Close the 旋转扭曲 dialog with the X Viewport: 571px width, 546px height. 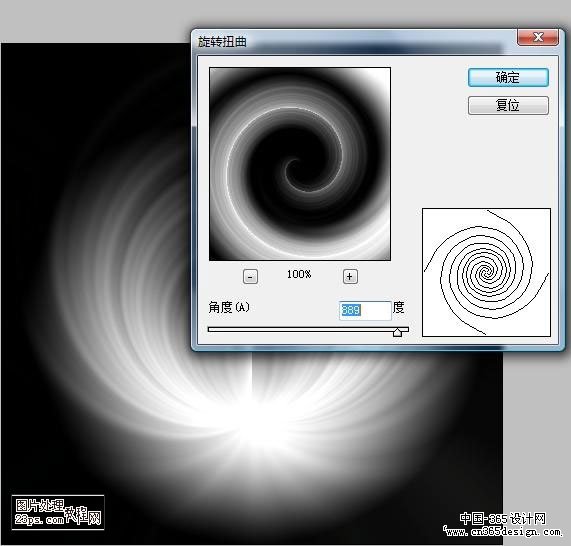(x=538, y=38)
